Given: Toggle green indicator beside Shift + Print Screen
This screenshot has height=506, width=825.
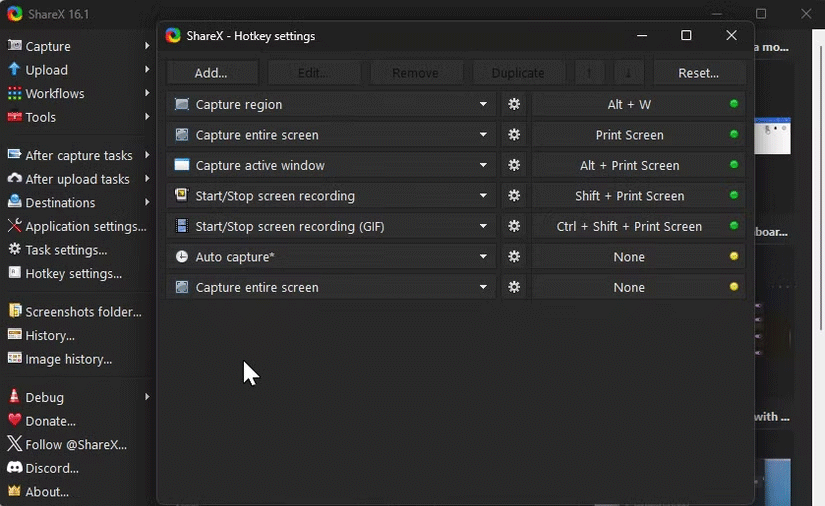Looking at the screenshot, I should pyautogui.click(x=734, y=196).
